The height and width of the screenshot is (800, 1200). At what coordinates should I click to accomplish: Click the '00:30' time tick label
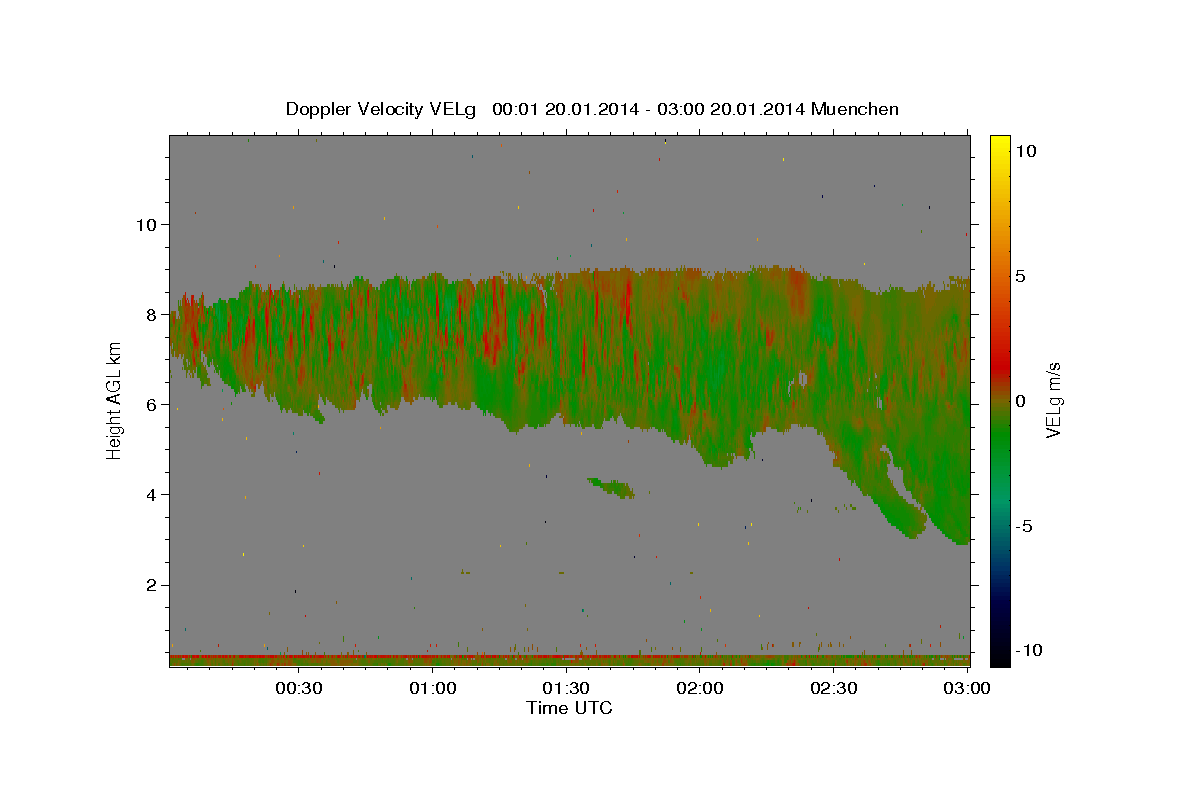tap(298, 688)
